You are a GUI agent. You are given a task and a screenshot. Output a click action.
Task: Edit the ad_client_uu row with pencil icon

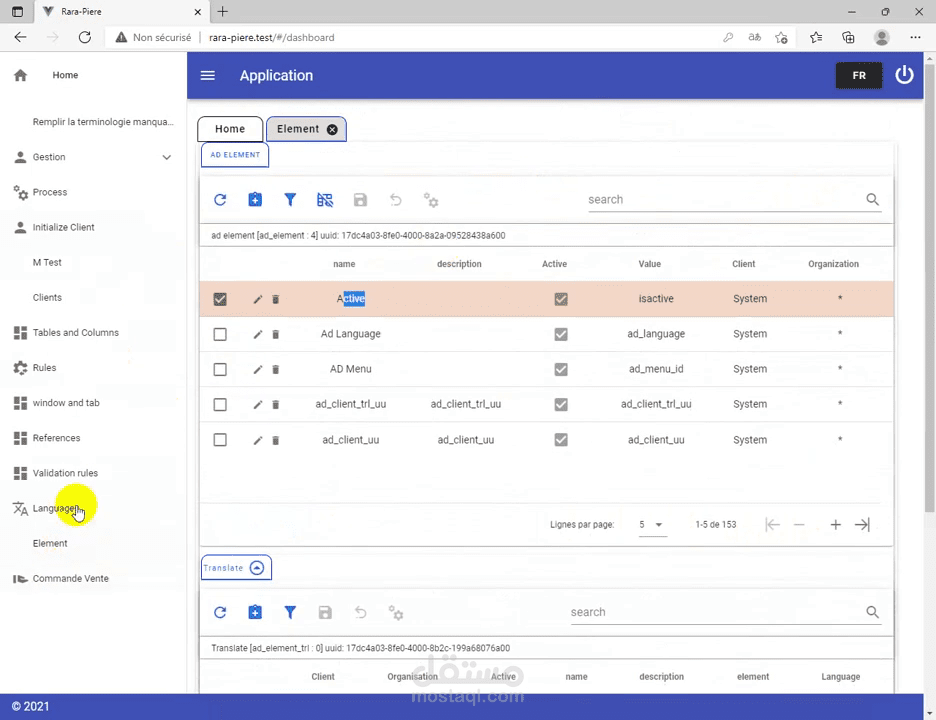click(x=258, y=441)
